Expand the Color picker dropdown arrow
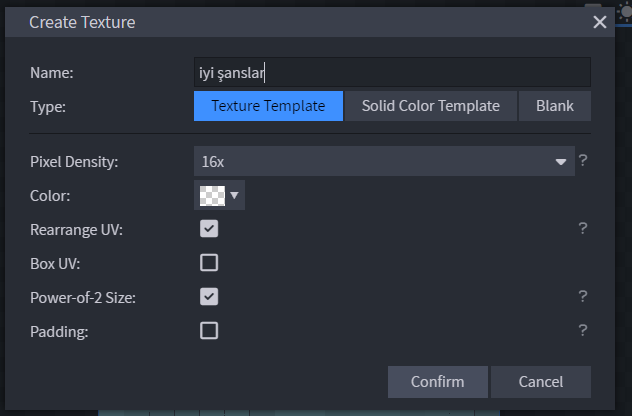The image size is (632, 416). point(235,195)
